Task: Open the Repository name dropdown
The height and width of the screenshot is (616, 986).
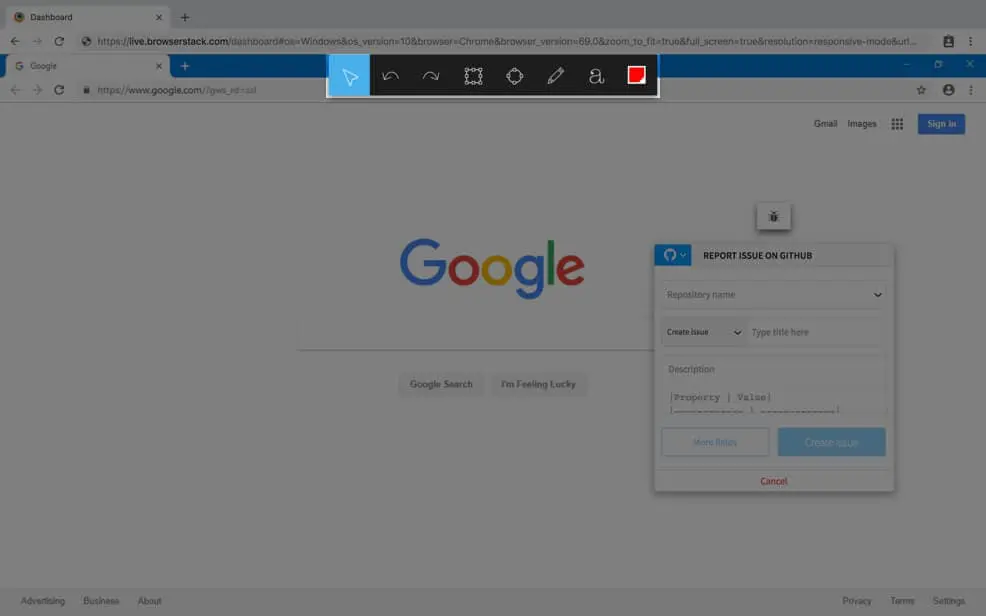Action: tap(774, 295)
